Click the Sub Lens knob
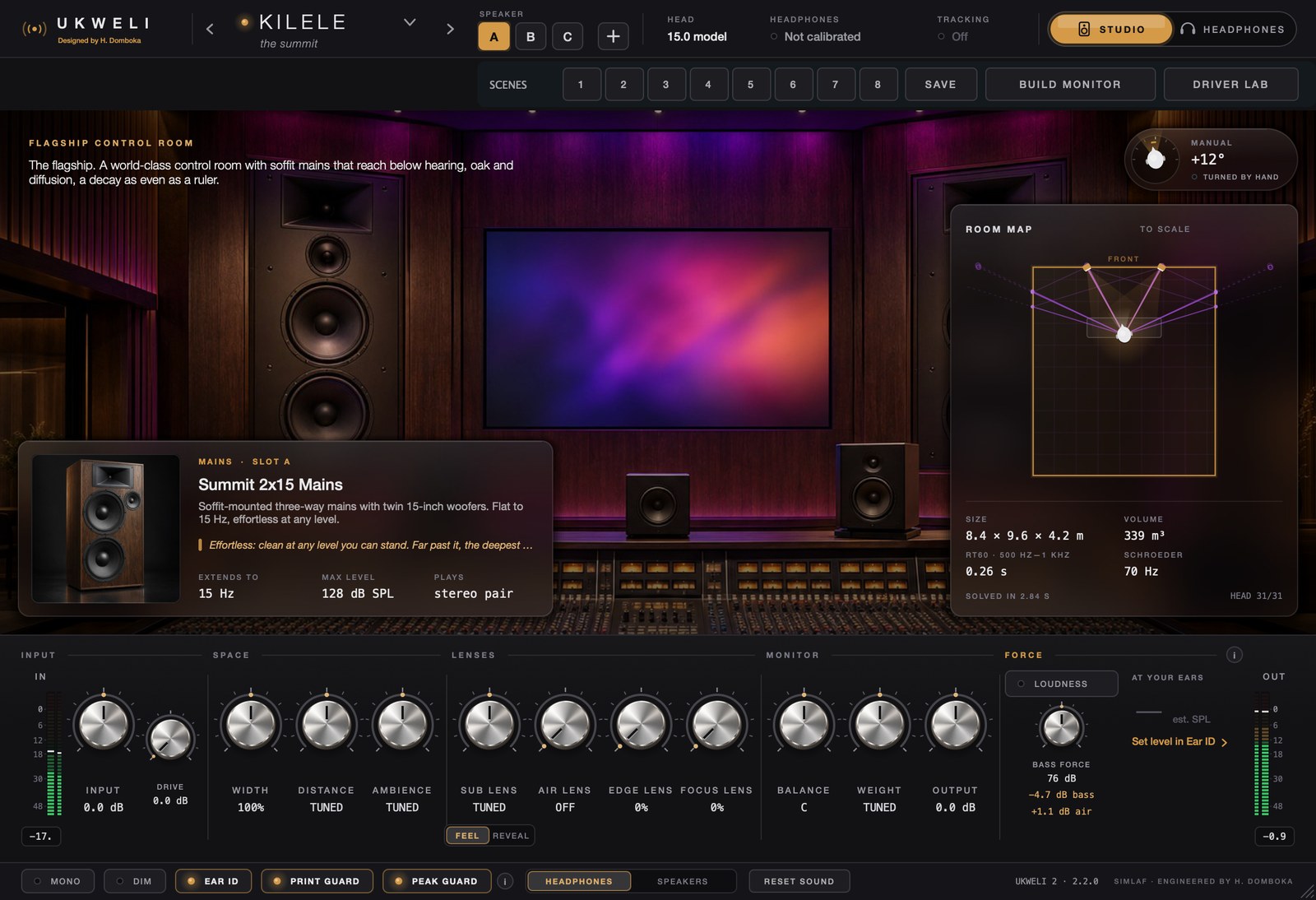Image resolution: width=1316 pixels, height=900 pixels. click(x=489, y=725)
